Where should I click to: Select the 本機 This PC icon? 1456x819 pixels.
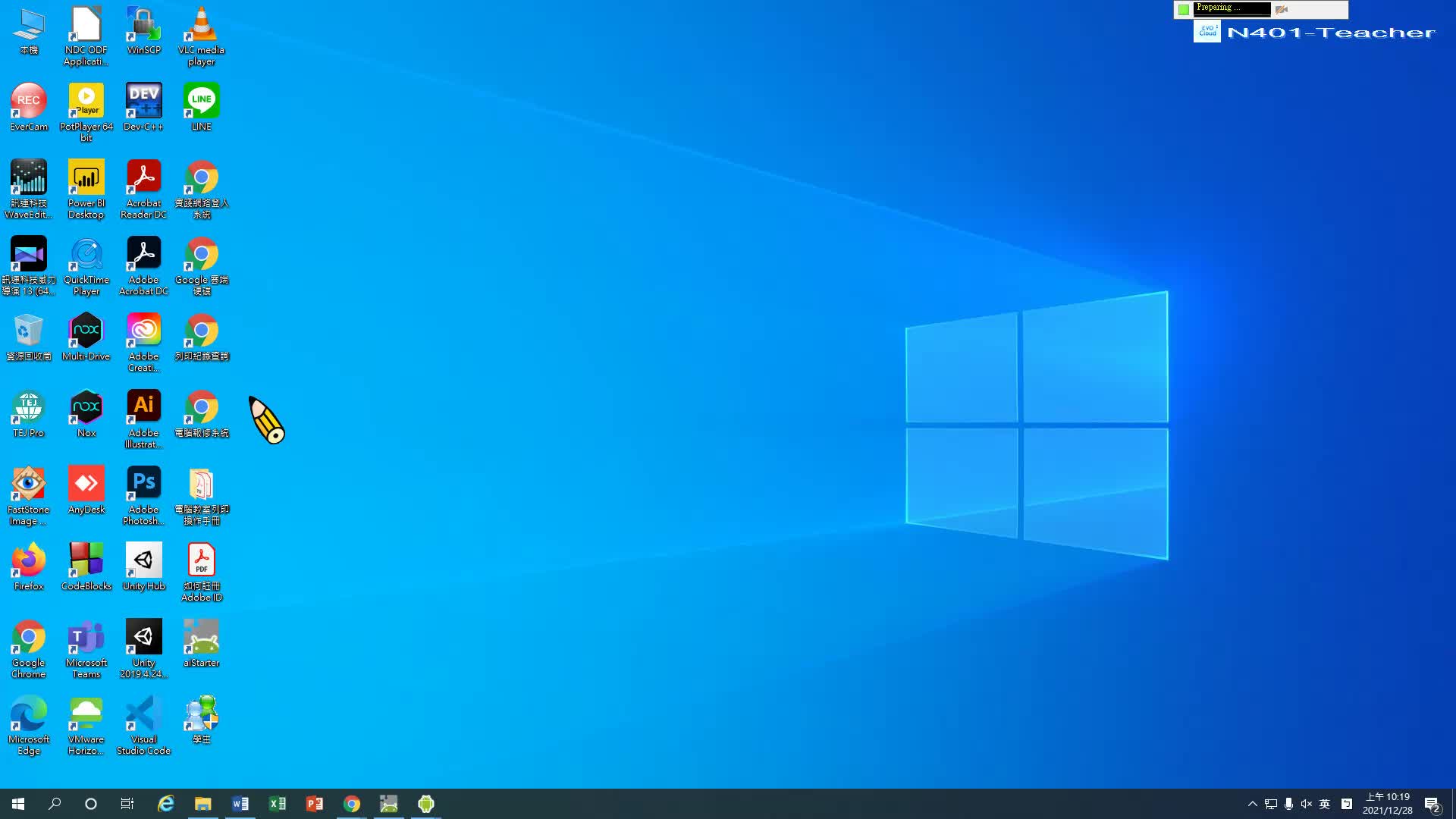coord(29,31)
